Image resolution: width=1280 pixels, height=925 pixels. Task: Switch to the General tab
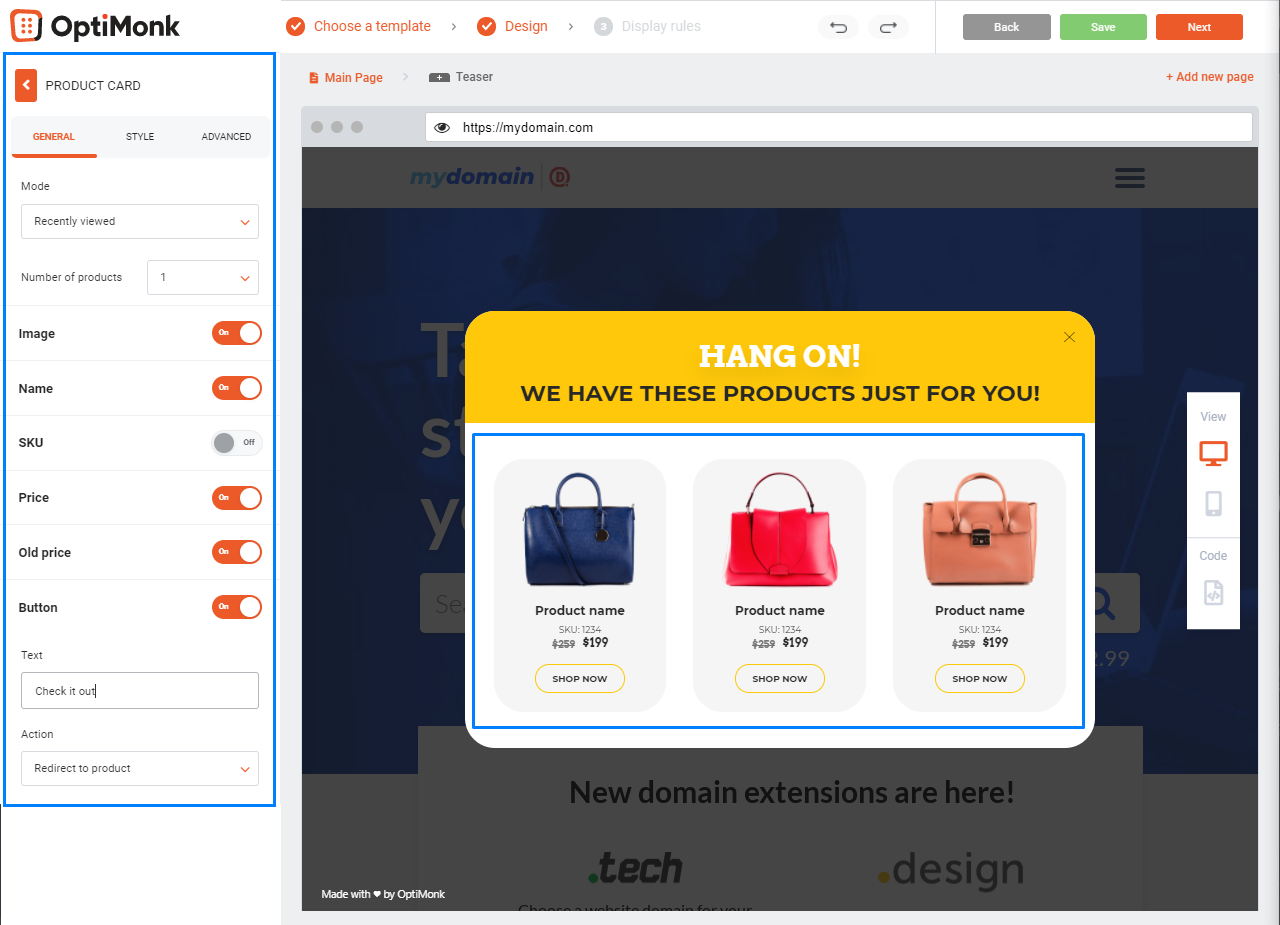[54, 137]
